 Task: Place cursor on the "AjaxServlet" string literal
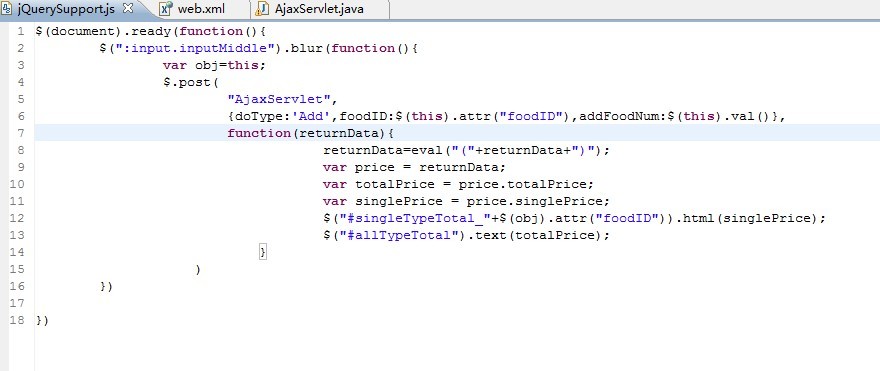(279, 99)
